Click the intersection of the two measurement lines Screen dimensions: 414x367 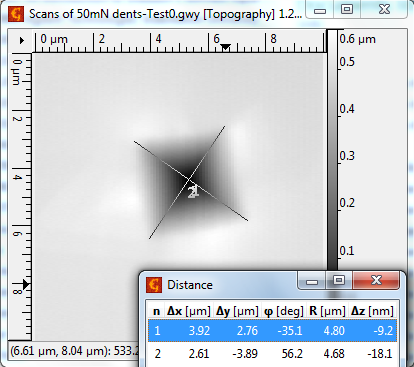(189, 180)
